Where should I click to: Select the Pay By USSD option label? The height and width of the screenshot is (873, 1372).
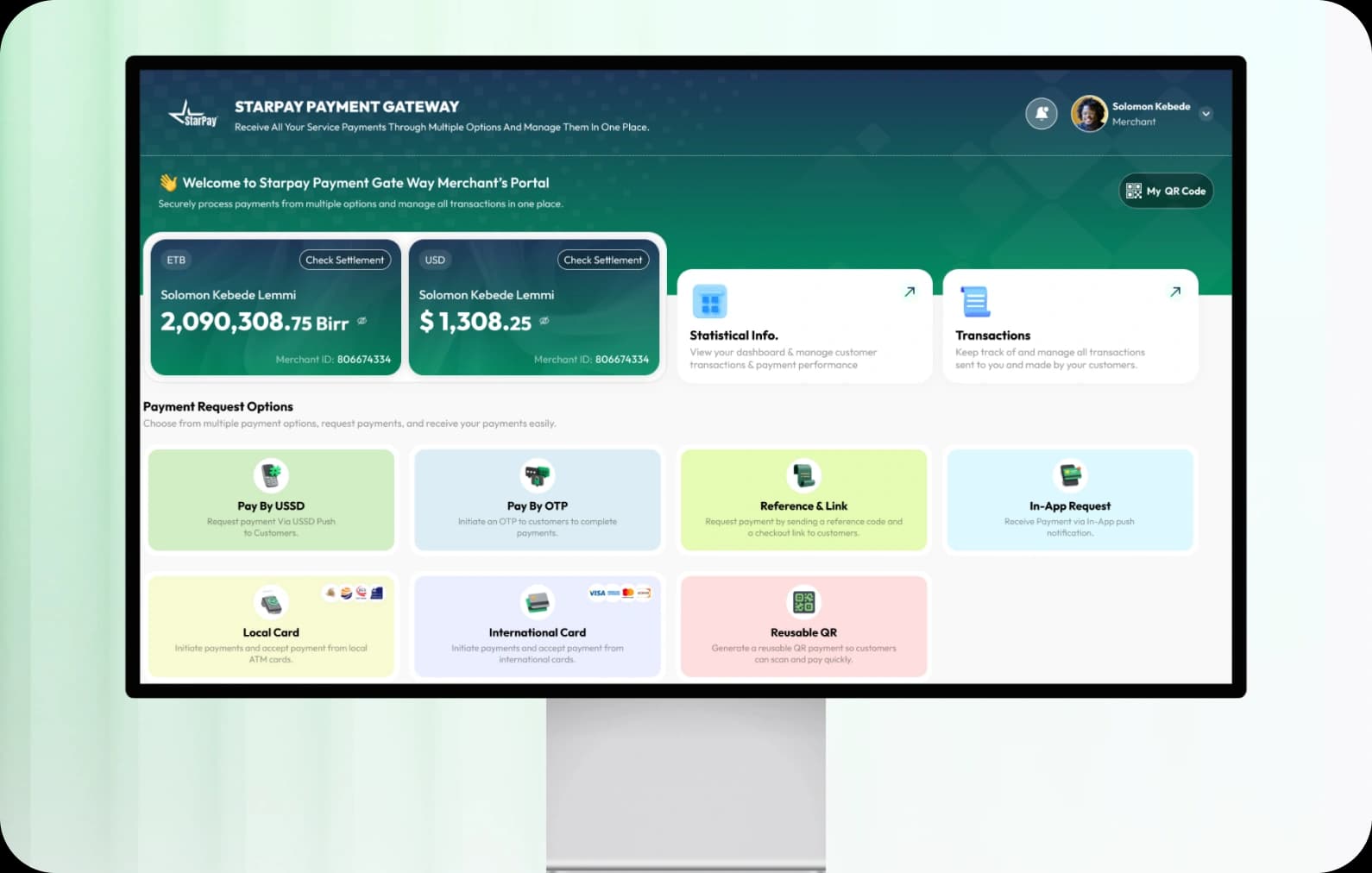pyautogui.click(x=271, y=506)
